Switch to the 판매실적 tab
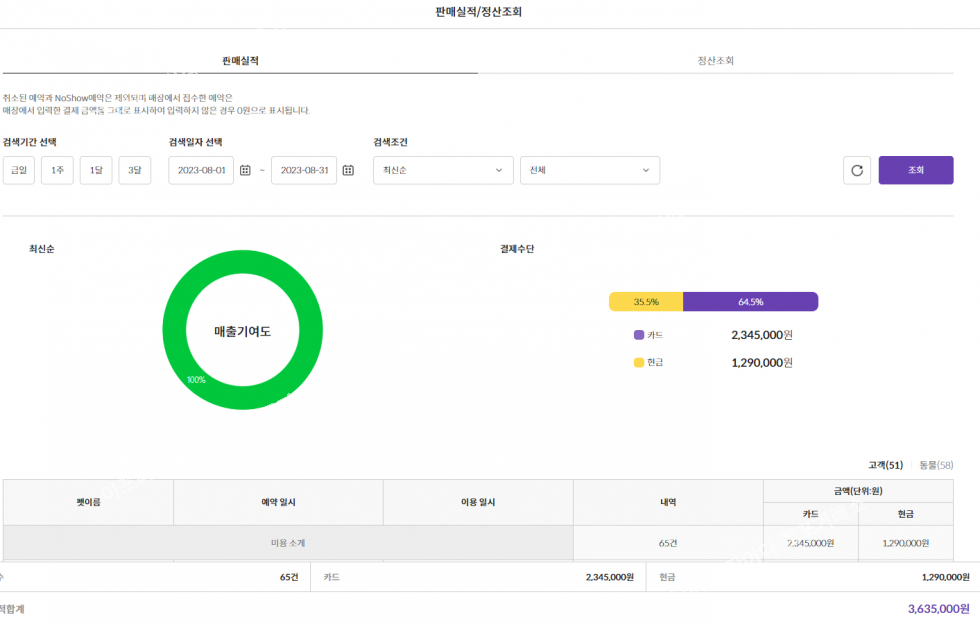 (x=240, y=61)
